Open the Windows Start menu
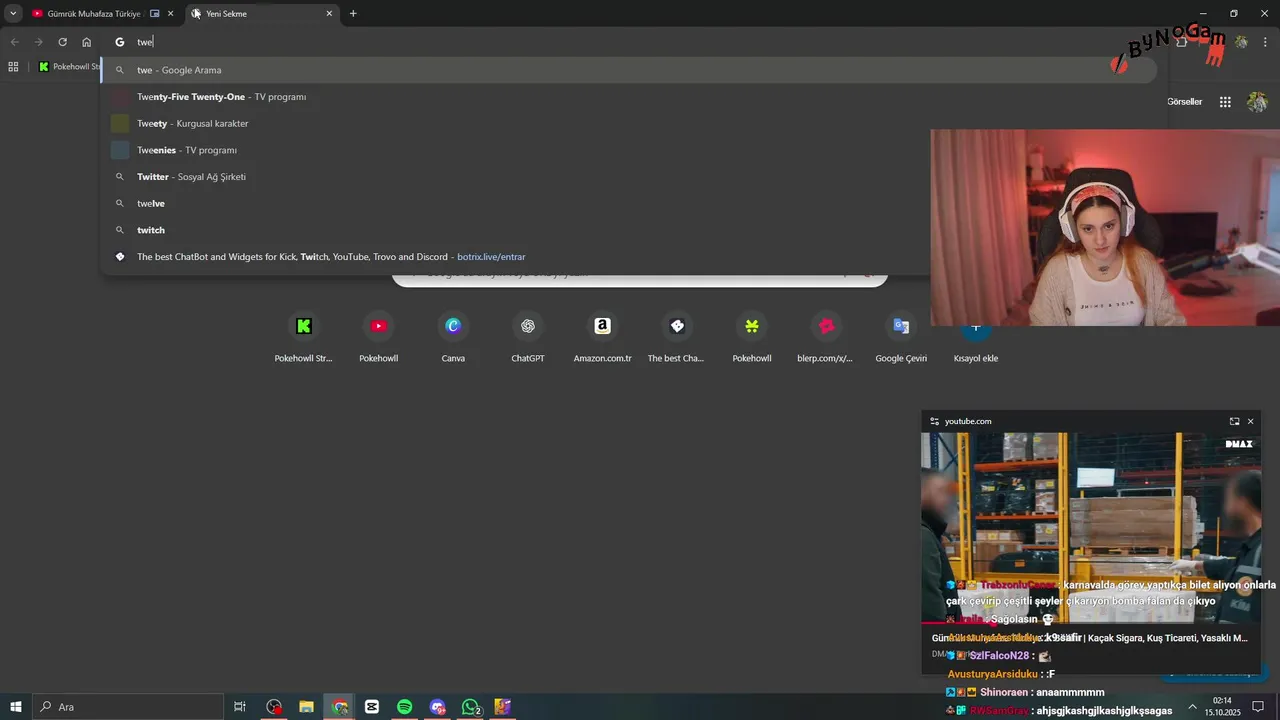Viewport: 1280px width, 720px height. (x=16, y=707)
